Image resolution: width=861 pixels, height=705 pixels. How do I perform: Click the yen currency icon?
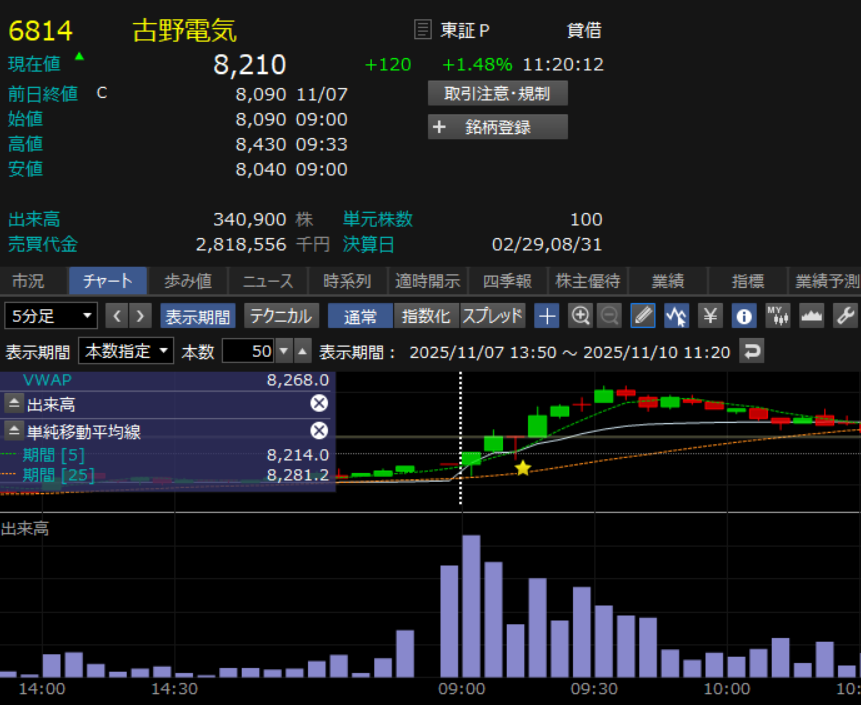[710, 316]
